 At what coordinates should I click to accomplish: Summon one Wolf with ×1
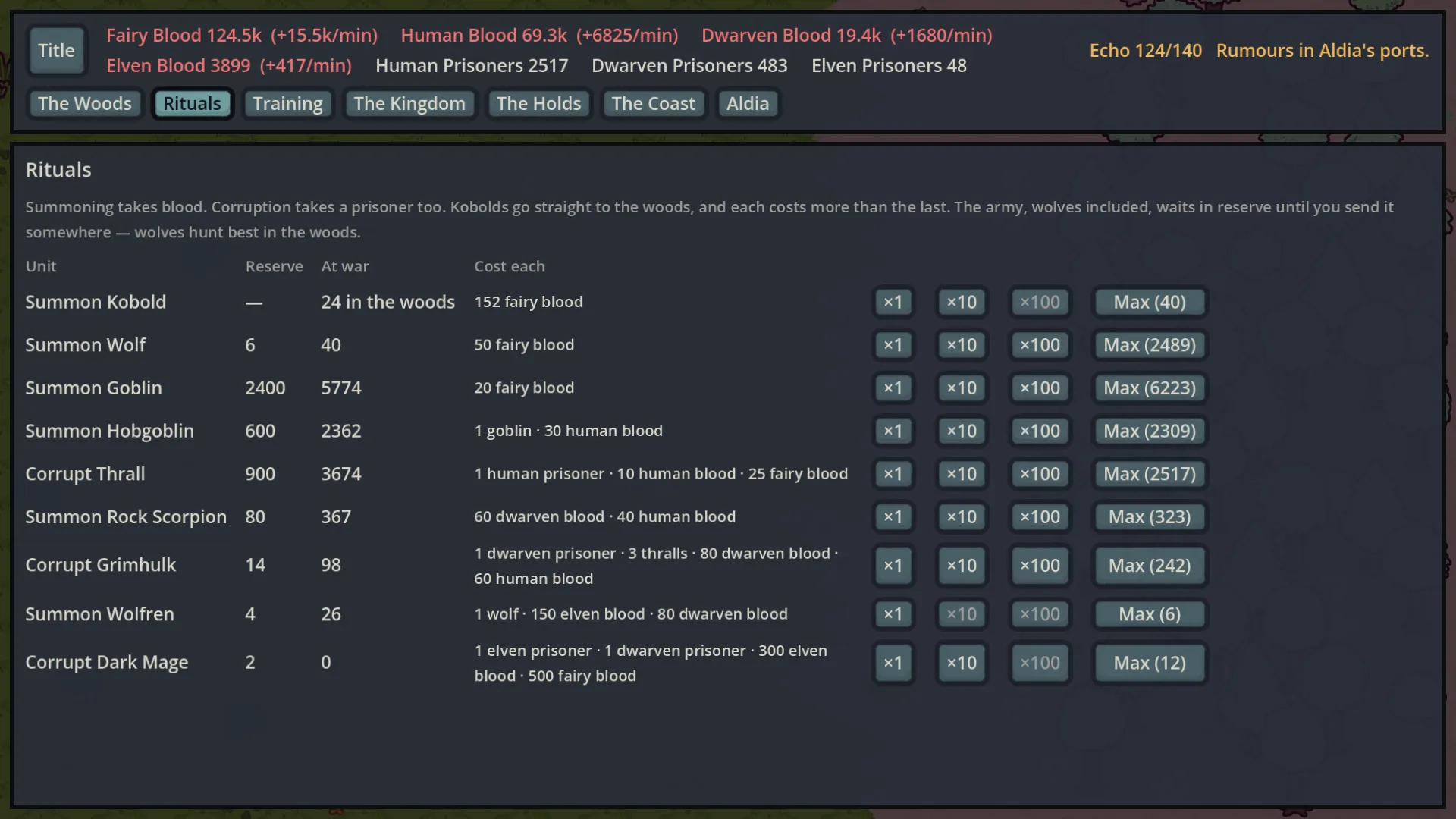pos(893,345)
